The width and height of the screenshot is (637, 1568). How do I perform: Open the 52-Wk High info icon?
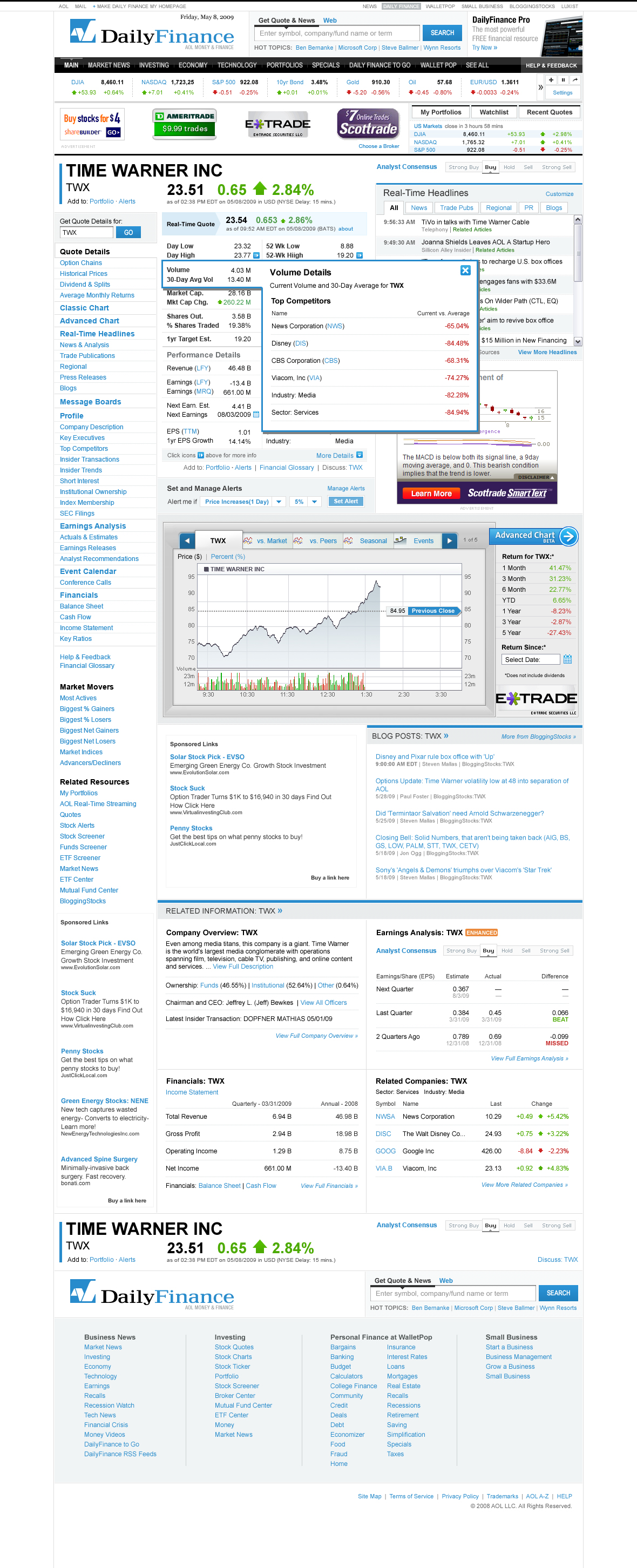360,255
